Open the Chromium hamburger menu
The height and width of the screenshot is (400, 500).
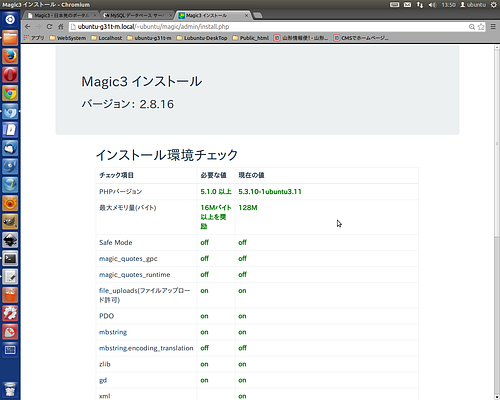pyautogui.click(x=493, y=27)
